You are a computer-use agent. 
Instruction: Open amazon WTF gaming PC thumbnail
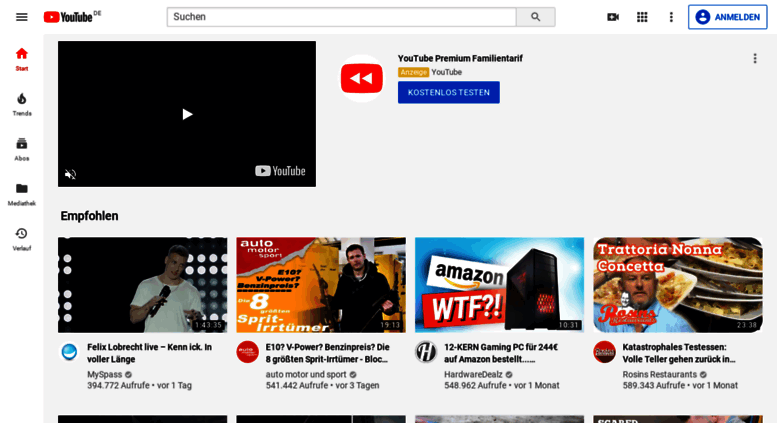click(500, 285)
